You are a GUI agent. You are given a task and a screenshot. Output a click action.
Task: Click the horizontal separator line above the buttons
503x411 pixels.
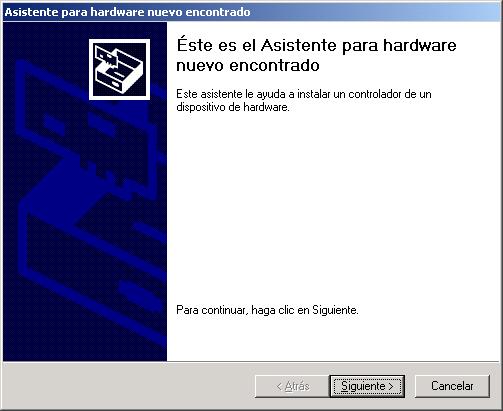(x=251, y=362)
